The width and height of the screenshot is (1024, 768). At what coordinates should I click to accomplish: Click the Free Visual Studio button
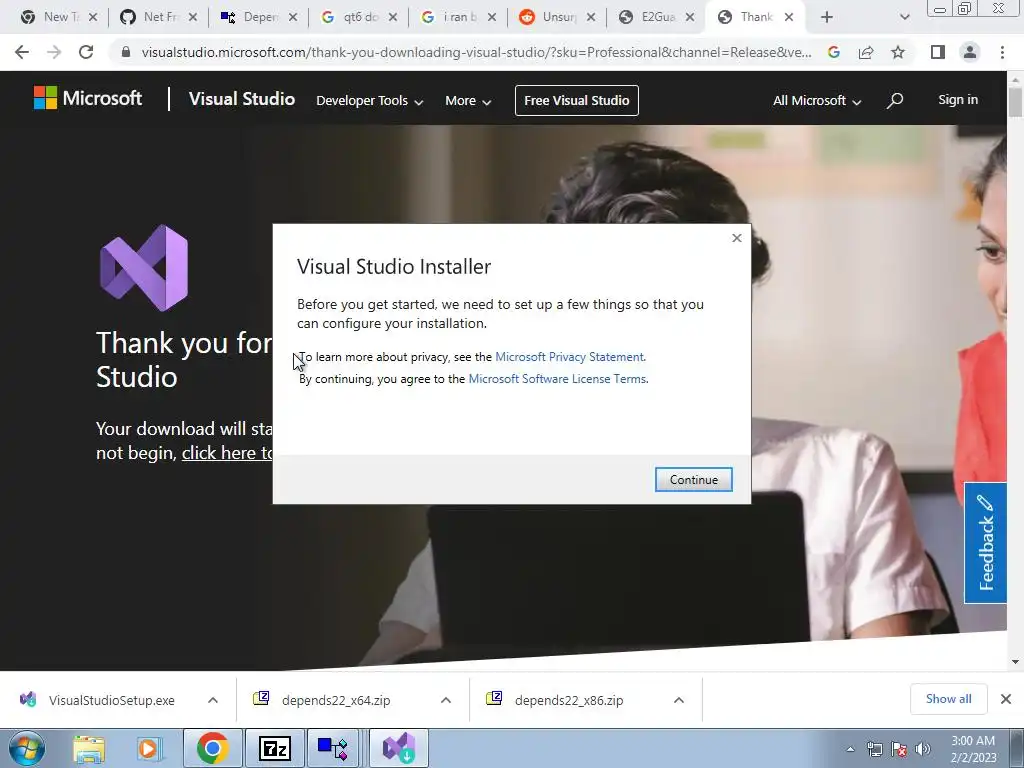tap(577, 101)
